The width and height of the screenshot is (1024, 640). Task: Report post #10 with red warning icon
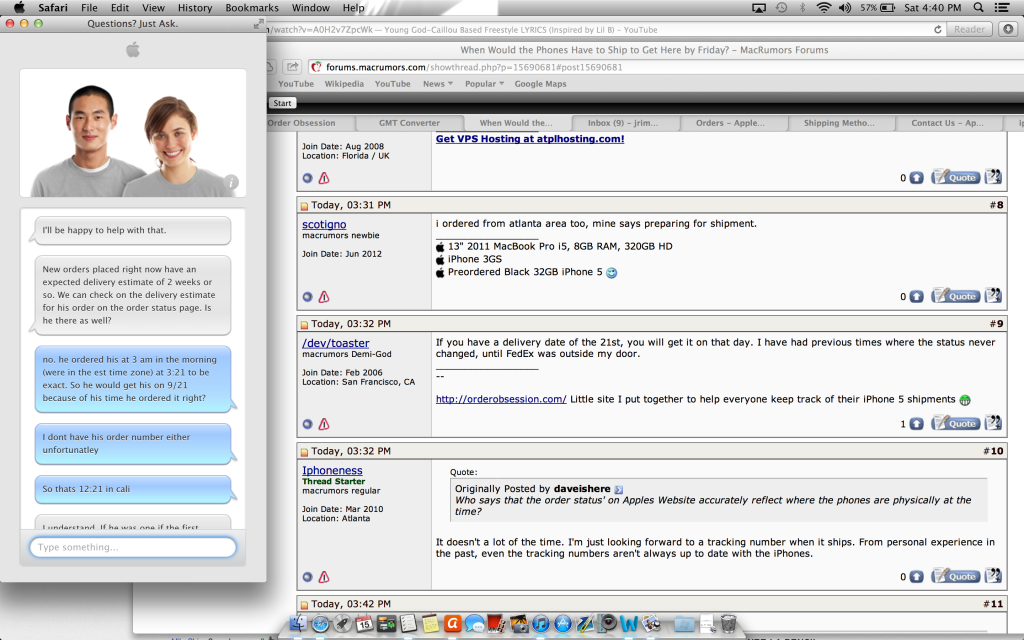pos(324,577)
